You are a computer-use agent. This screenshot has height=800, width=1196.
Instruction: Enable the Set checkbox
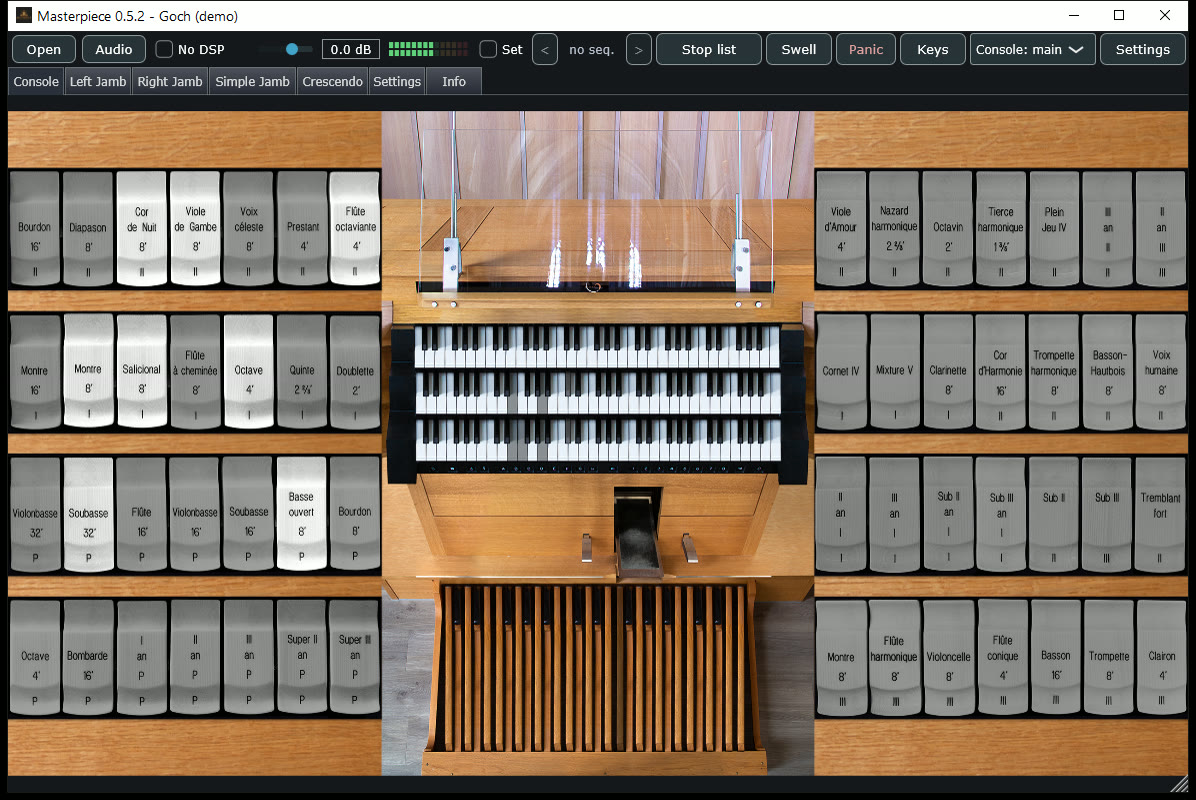coord(488,50)
